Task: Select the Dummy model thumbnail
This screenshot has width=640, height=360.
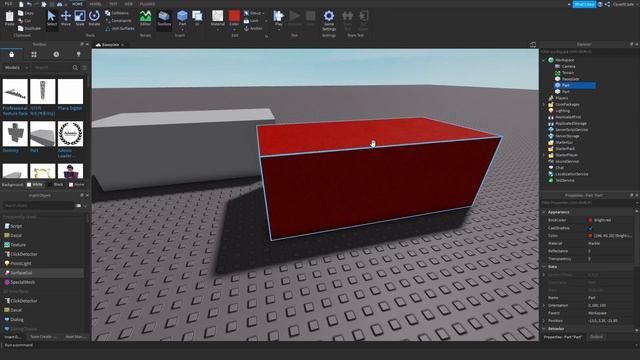Action: click(x=15, y=133)
